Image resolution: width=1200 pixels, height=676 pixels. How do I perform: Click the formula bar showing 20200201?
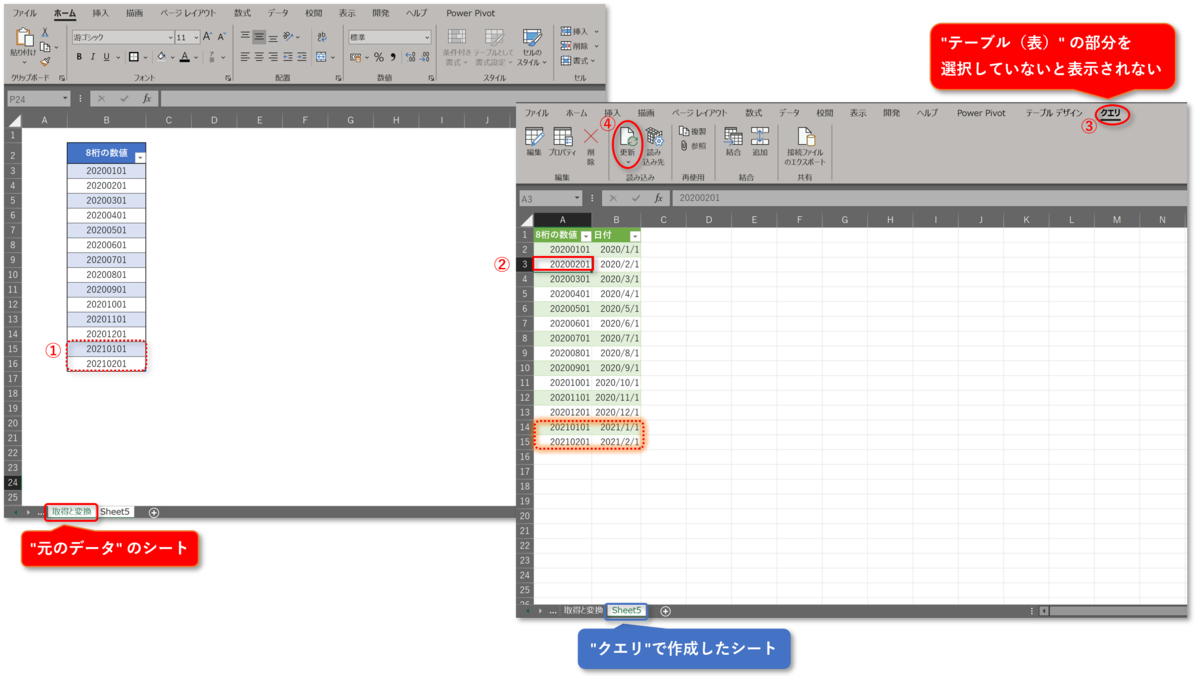coord(930,198)
